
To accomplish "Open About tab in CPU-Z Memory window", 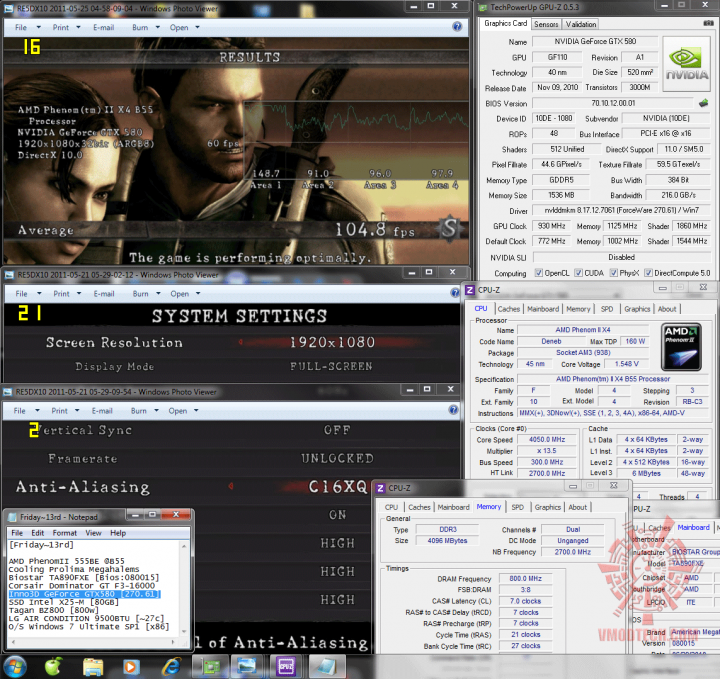I will tap(578, 507).
